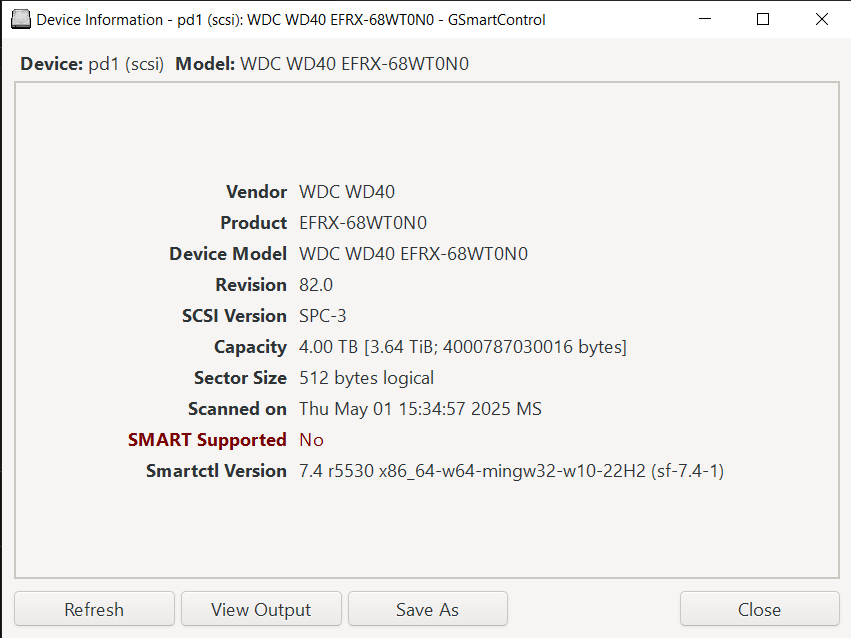This screenshot has height=638, width=851.
Task: Click the Refresh button
Action: point(94,609)
